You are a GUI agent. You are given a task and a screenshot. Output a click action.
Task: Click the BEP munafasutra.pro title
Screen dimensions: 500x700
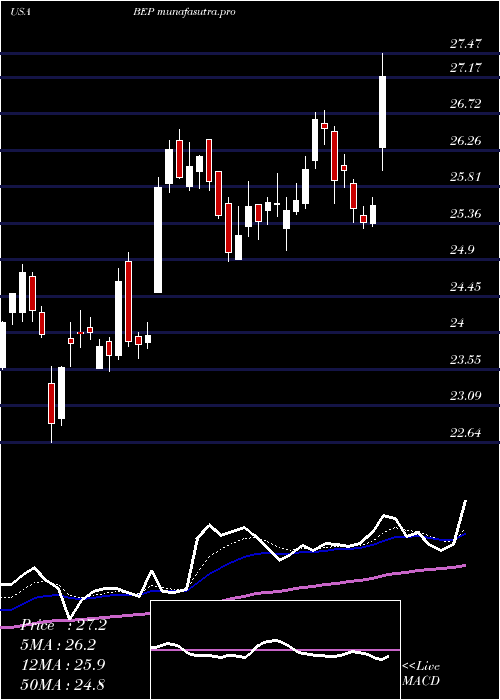[x=184, y=12]
